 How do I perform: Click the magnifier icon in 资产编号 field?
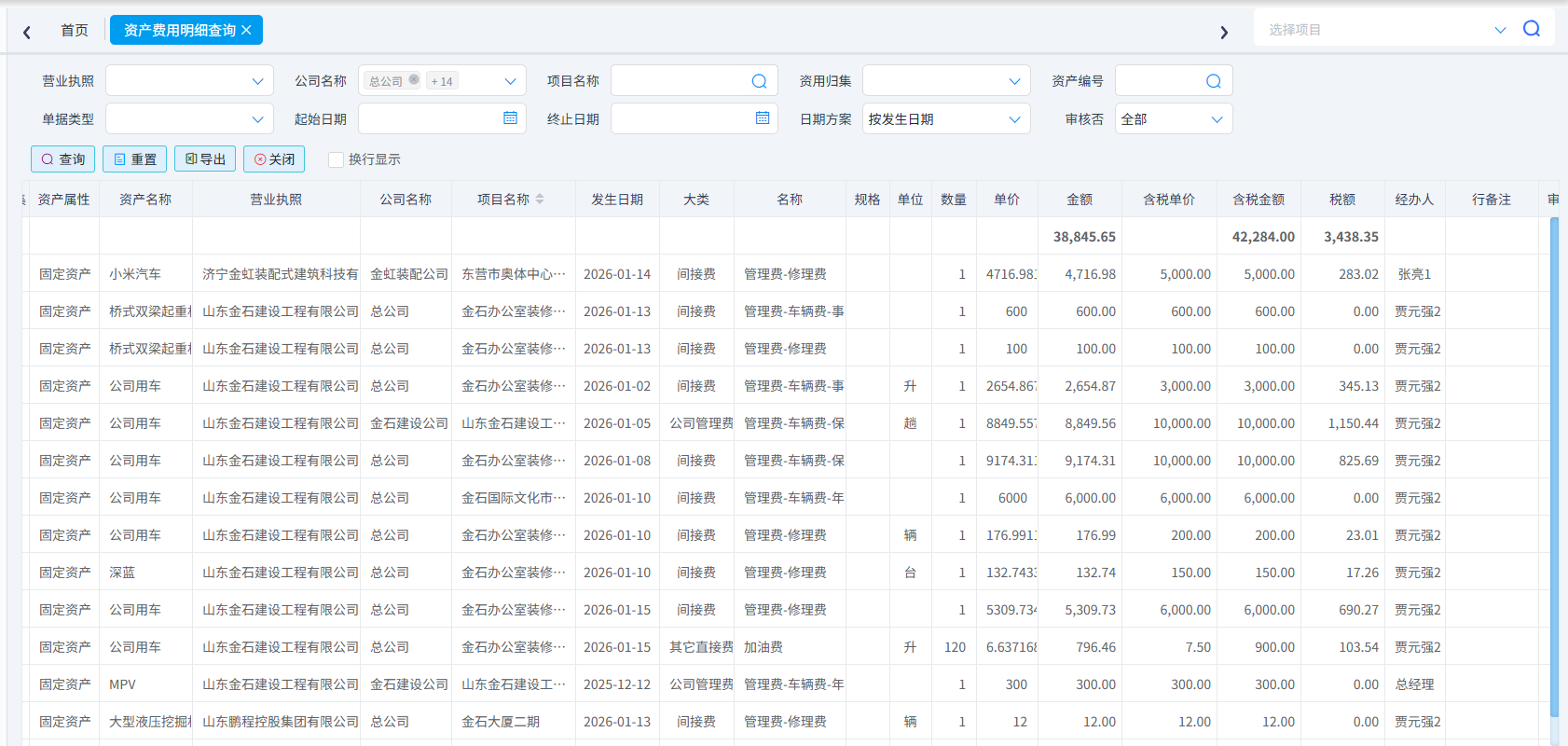coord(1213,81)
